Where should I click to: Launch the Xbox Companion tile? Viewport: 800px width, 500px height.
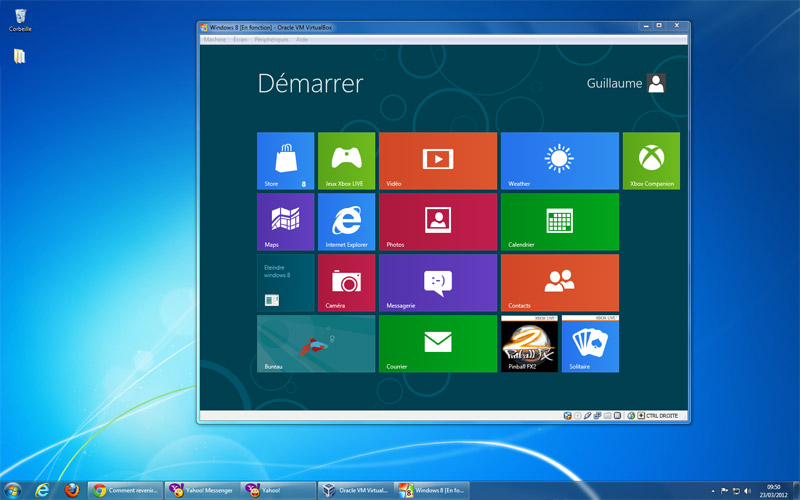click(x=651, y=161)
